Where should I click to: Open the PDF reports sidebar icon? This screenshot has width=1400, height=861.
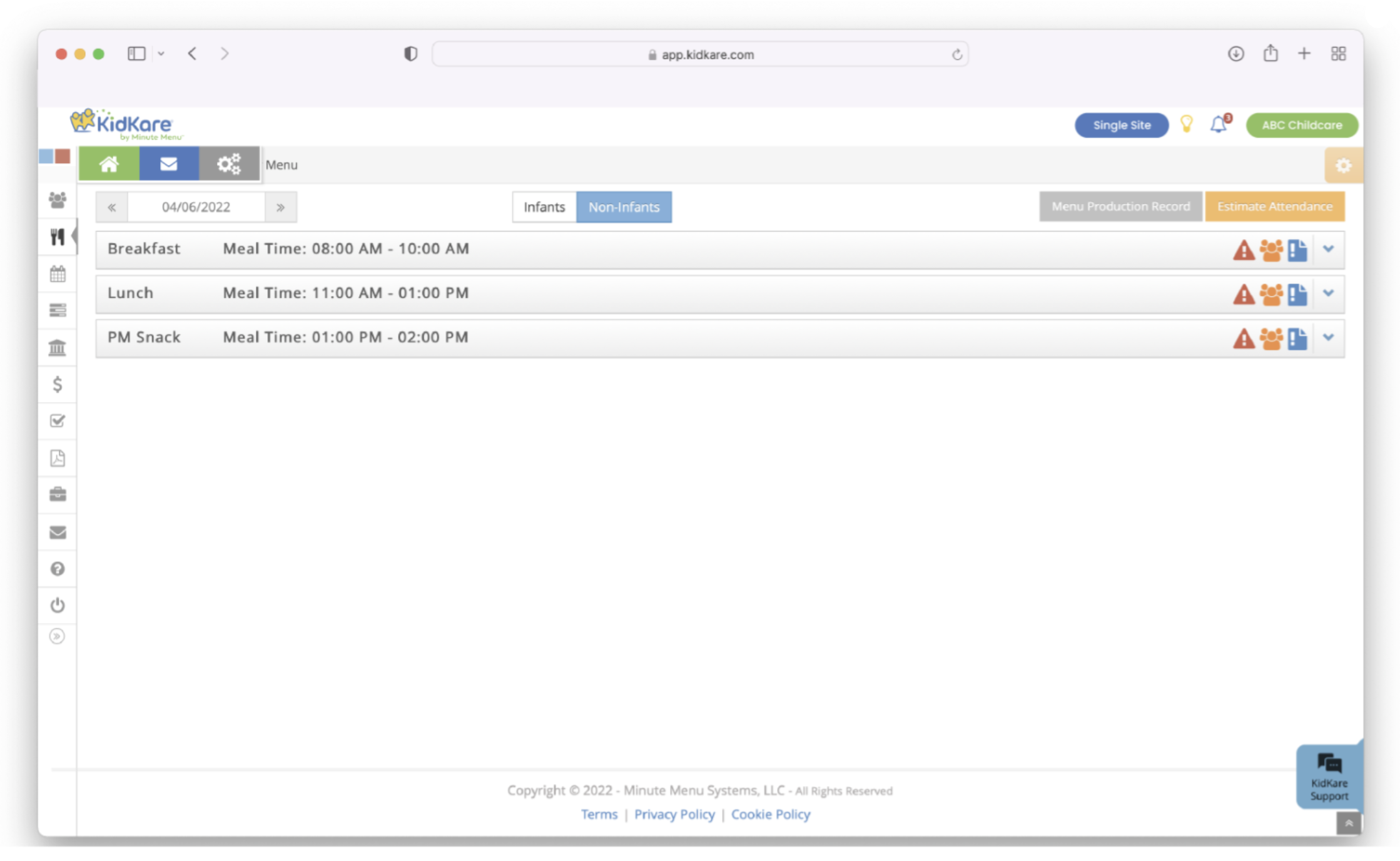[58, 458]
